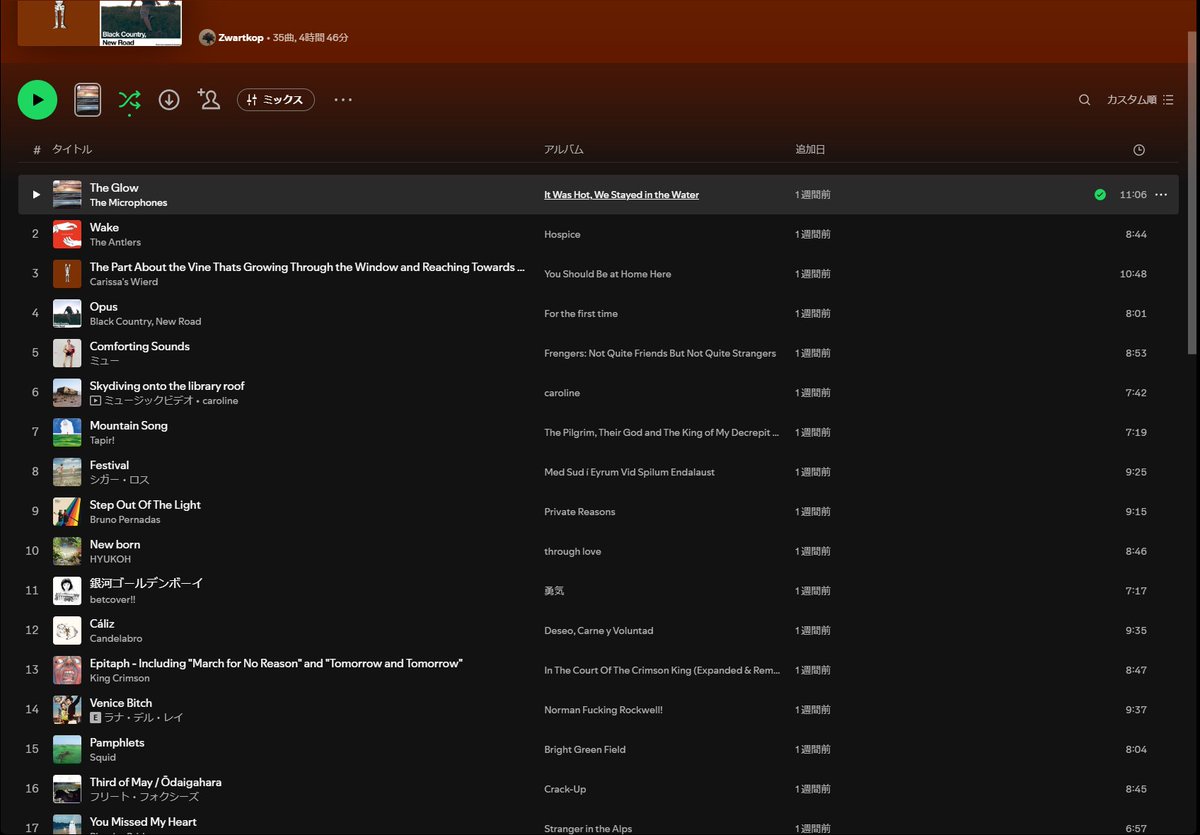The width and height of the screenshot is (1200, 835).
Task: Open the playlist cover preview icon
Action: (x=87, y=100)
